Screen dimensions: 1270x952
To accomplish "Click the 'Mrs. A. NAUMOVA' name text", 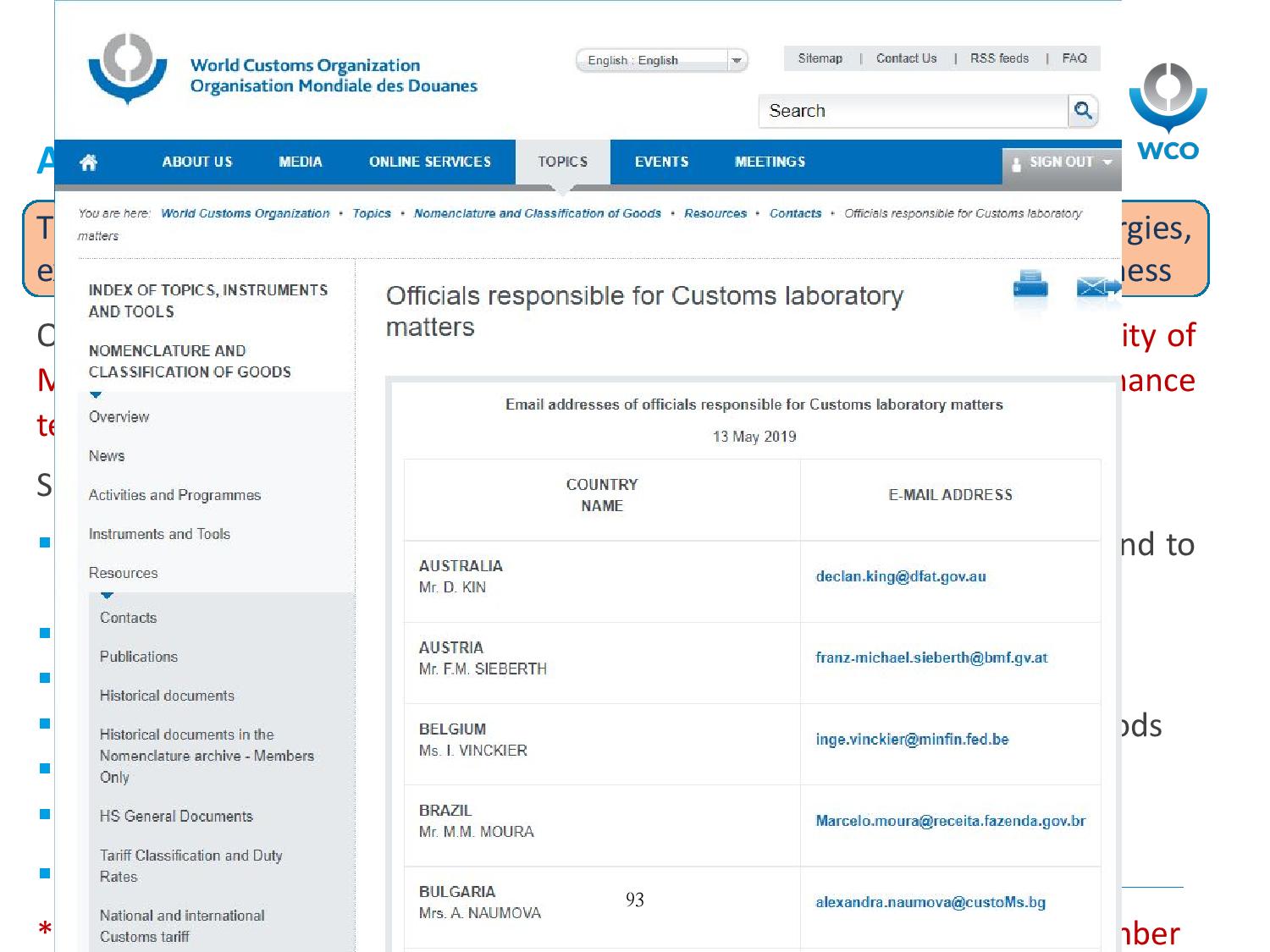I will [479, 913].
